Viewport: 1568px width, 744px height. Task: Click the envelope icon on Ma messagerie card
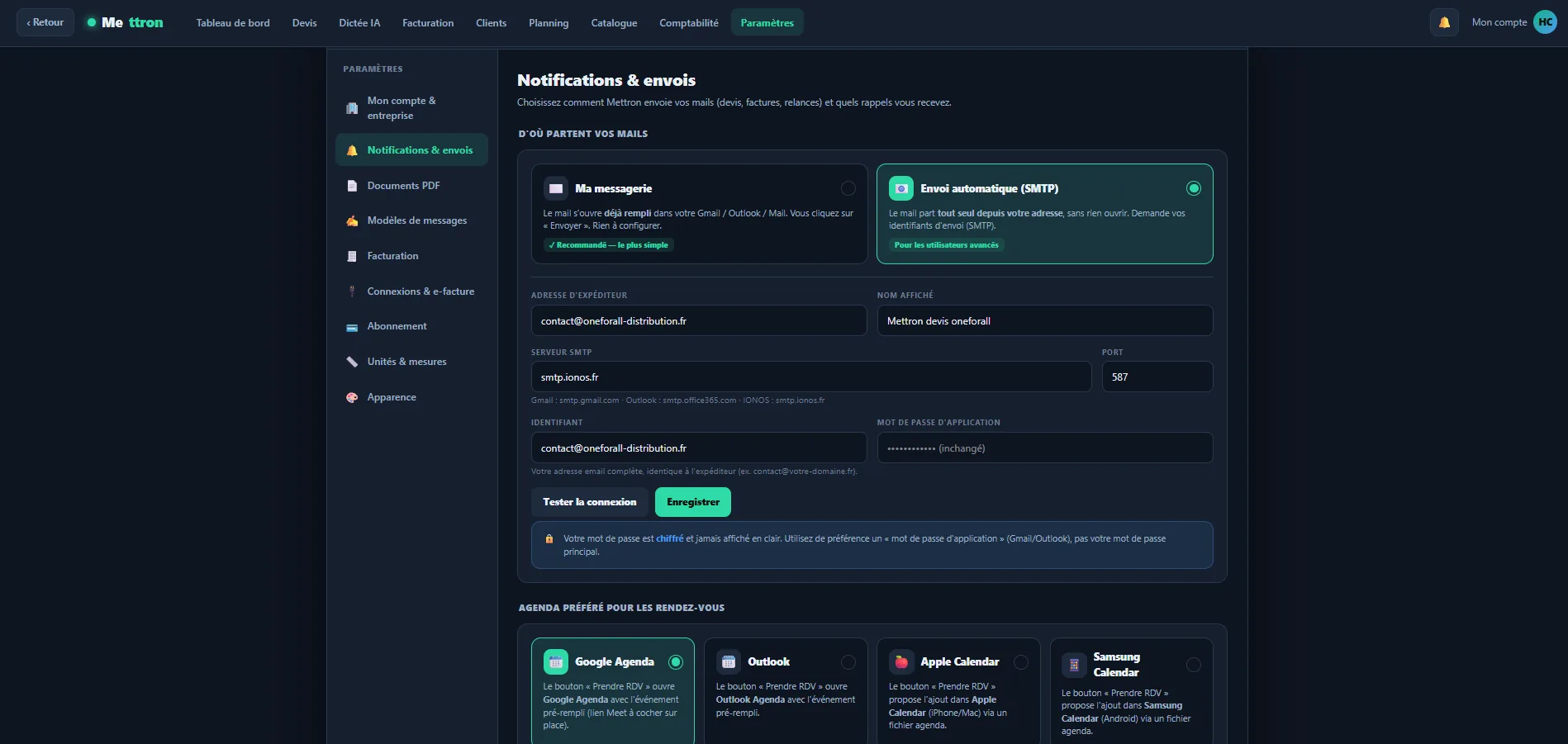(x=556, y=188)
